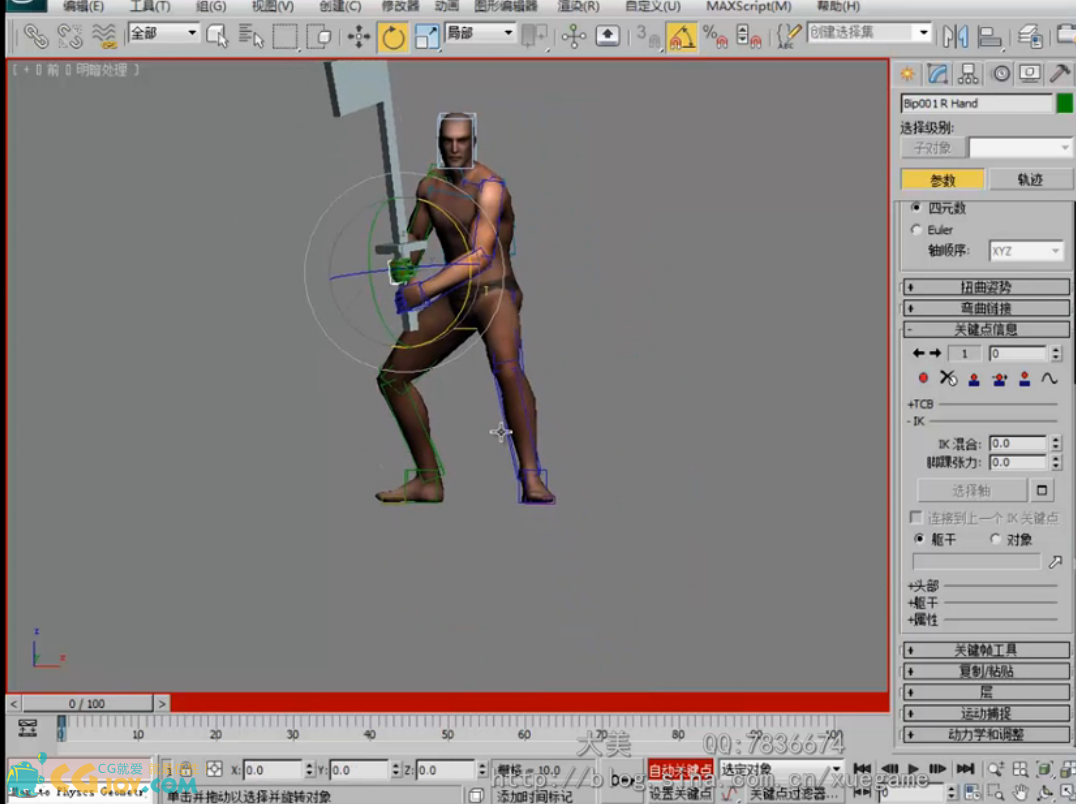Click the Go to Start playback button
The image size is (1076, 804).
(863, 768)
